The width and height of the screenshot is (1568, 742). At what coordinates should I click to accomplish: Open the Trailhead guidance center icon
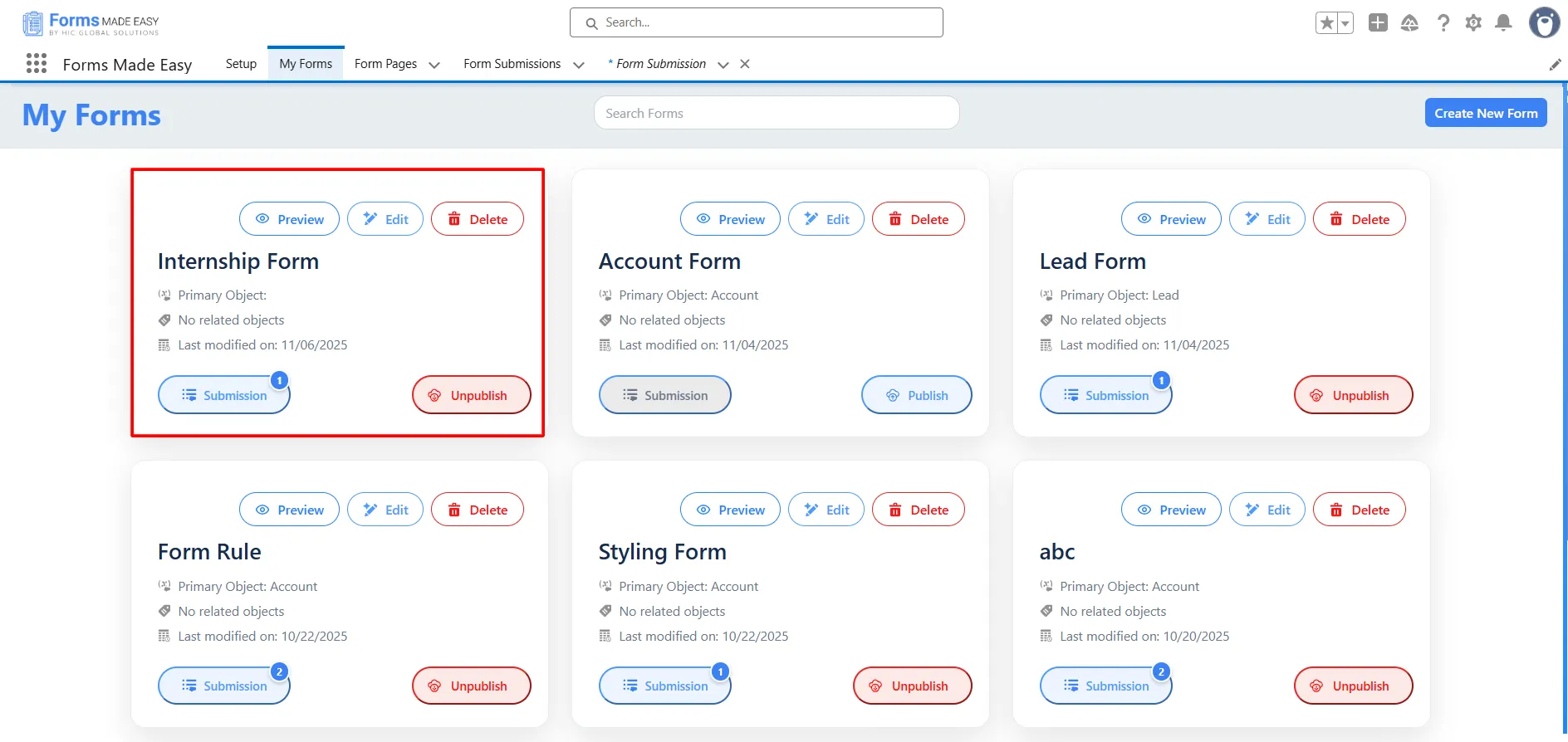pyautogui.click(x=1409, y=23)
